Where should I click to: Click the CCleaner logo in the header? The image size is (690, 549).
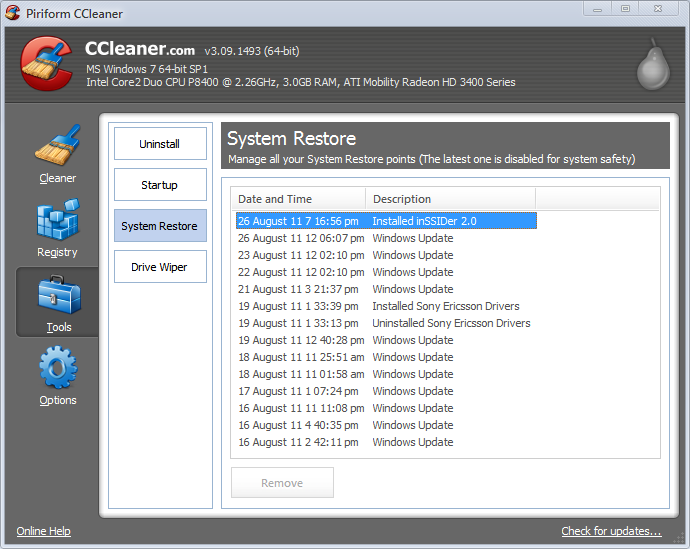[46, 64]
